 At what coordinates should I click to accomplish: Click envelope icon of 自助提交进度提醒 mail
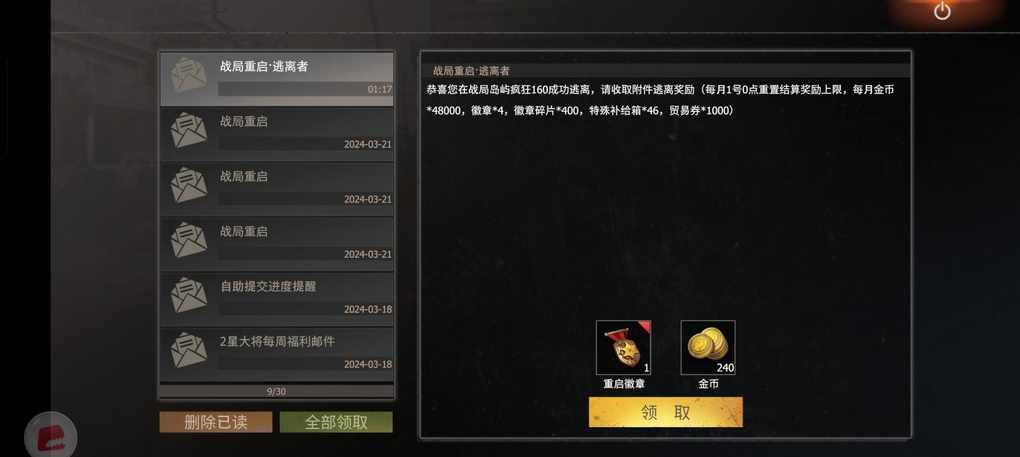(189, 295)
